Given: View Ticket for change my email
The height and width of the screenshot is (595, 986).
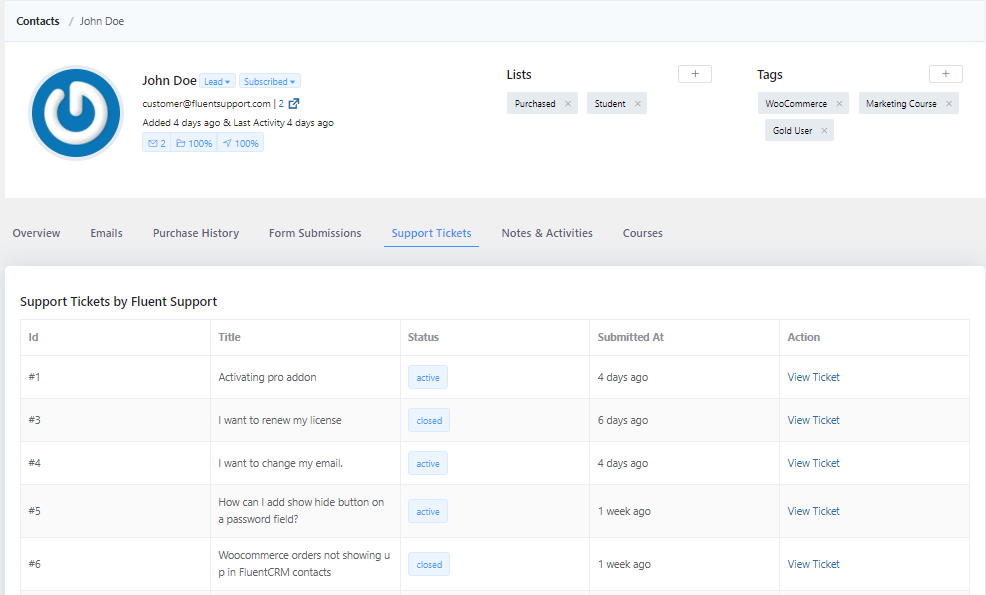Looking at the screenshot, I should (813, 464).
